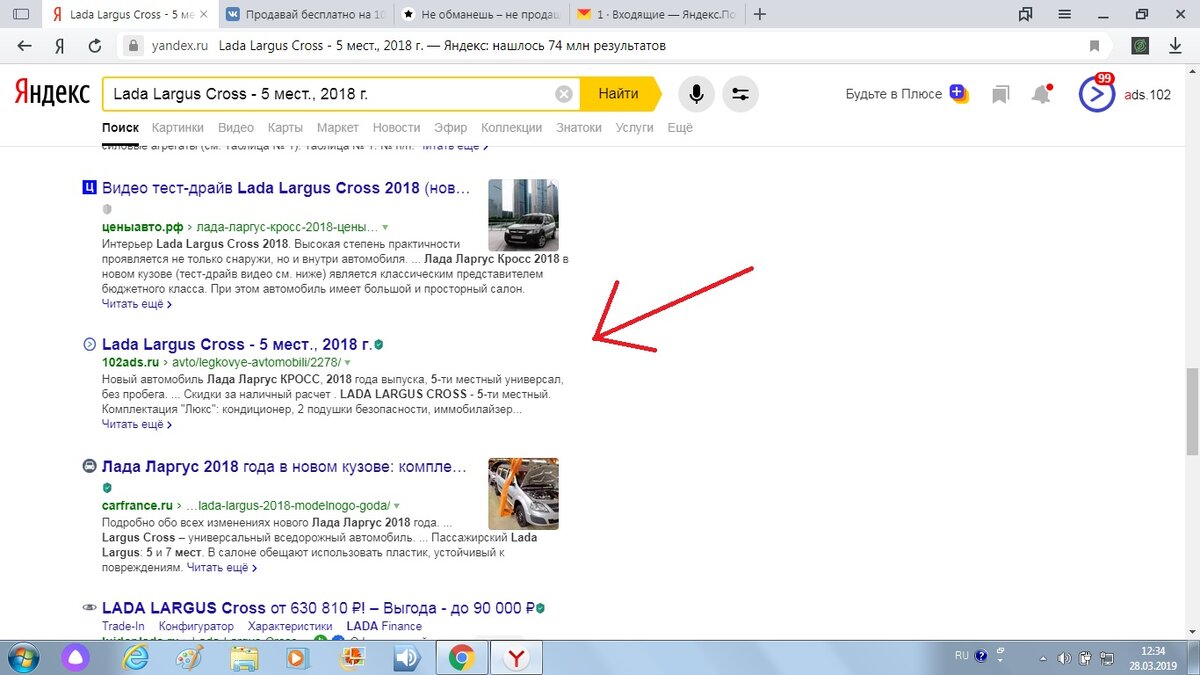
Task: Open the ads.102 account avatar
Action: click(1097, 94)
